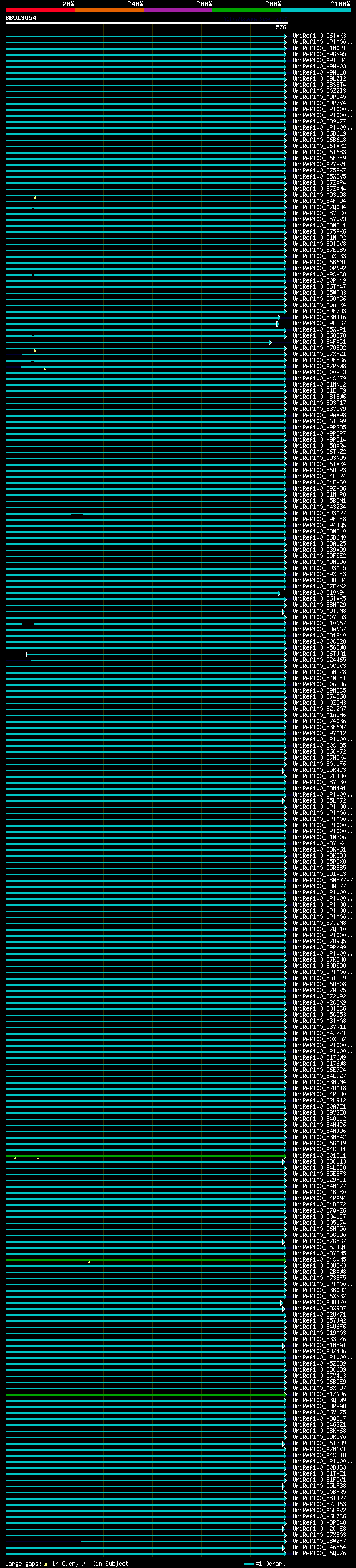
Task: Open hit UniRef100_Q6IVK3
Action: click(319, 36)
